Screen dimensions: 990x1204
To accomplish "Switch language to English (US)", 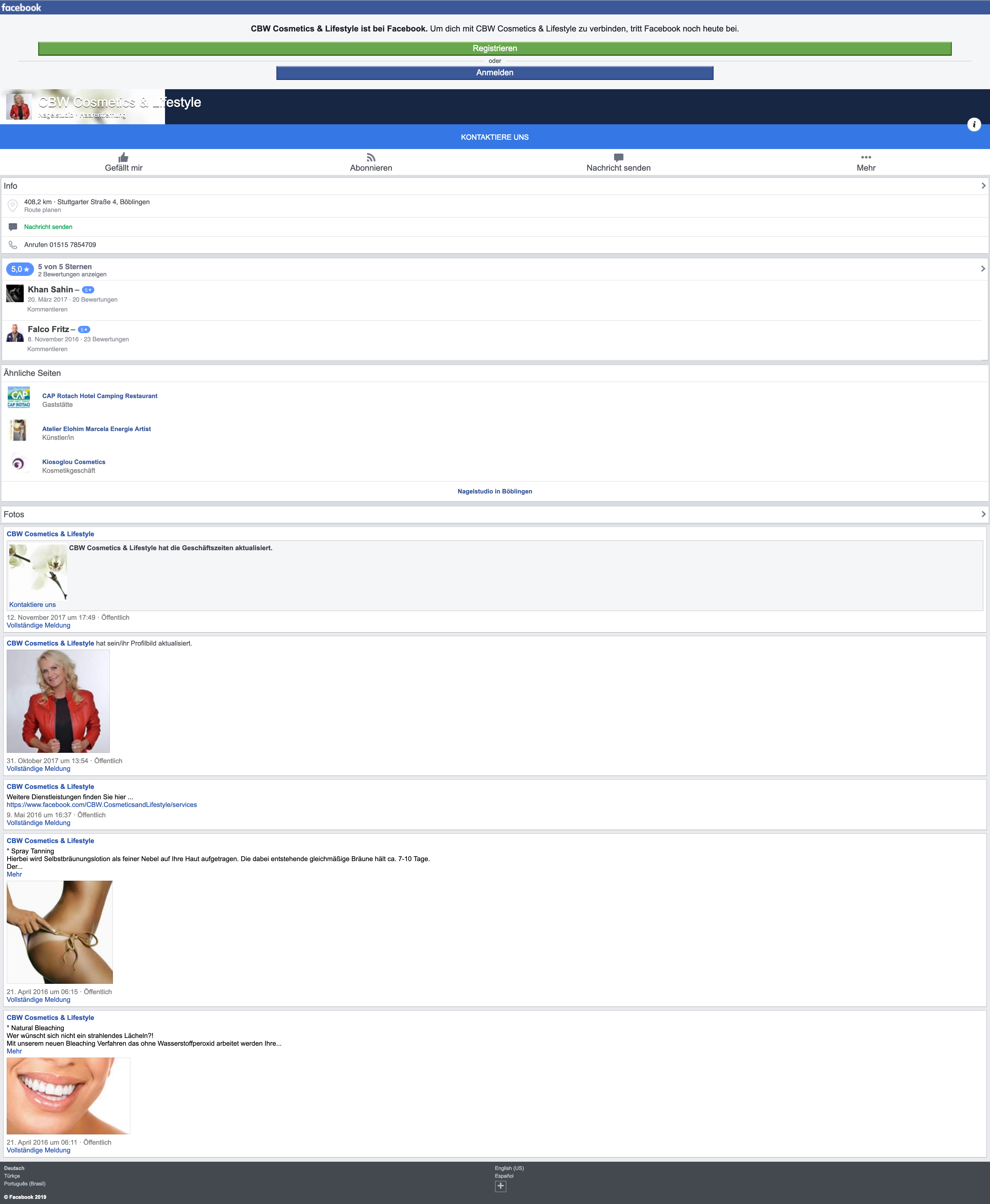I will coord(509,1168).
